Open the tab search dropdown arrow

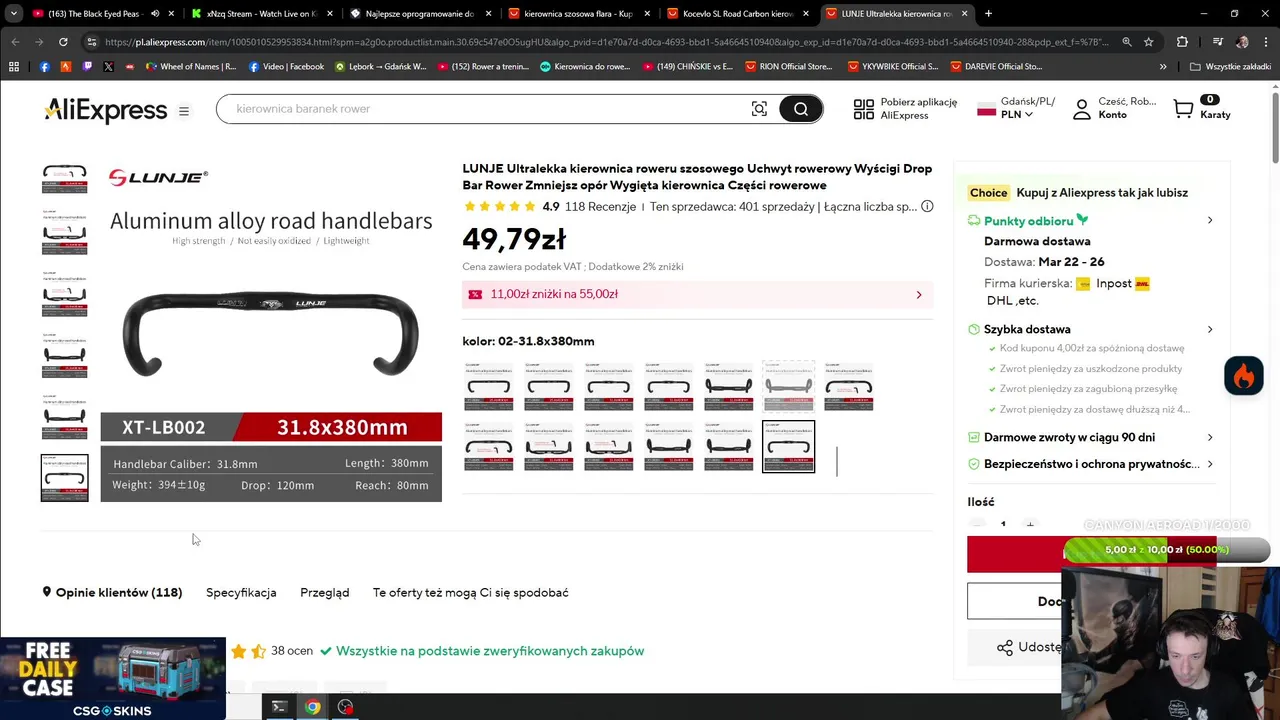coord(13,14)
